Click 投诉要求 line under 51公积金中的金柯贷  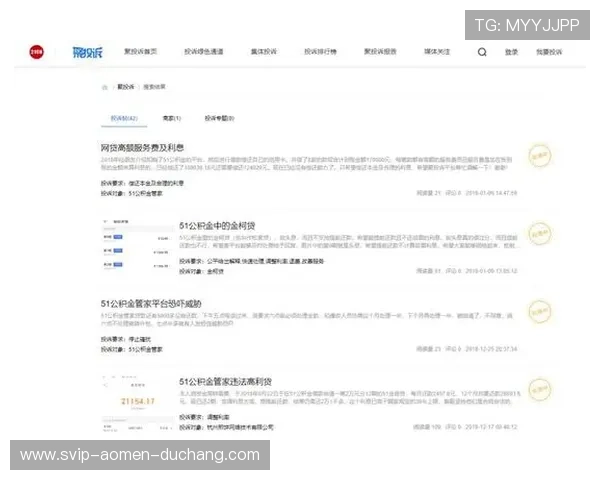click(252, 261)
